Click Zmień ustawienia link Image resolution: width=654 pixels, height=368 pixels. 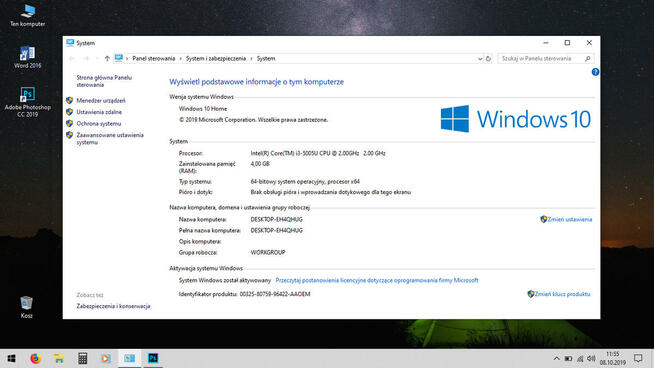(x=569, y=219)
